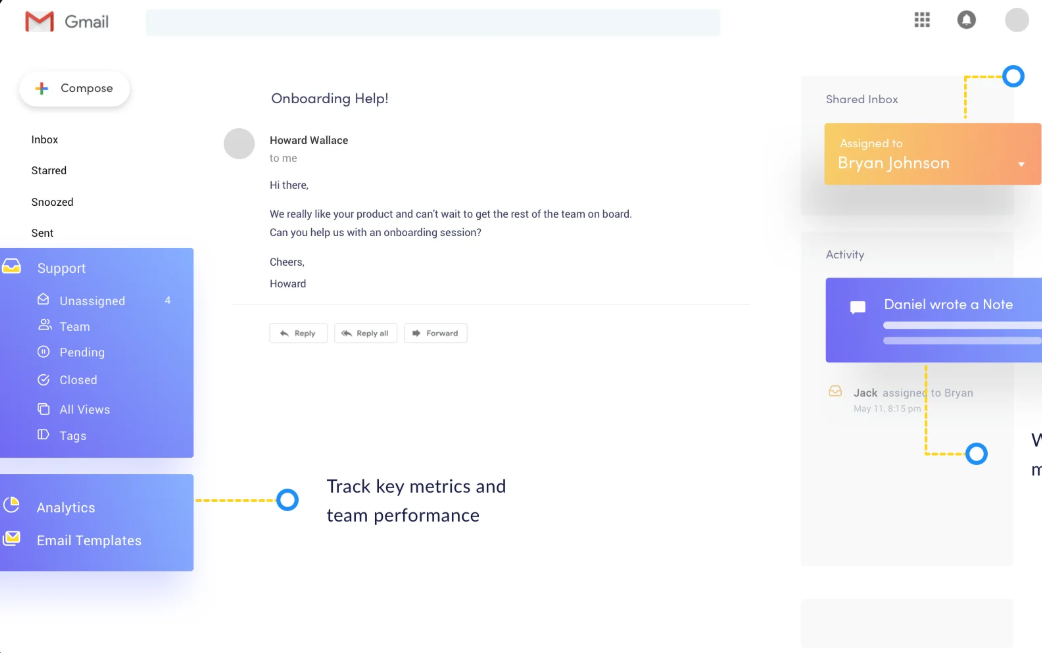Open the Google apps grid icon
The width and height of the screenshot is (1042, 653).
tap(922, 20)
